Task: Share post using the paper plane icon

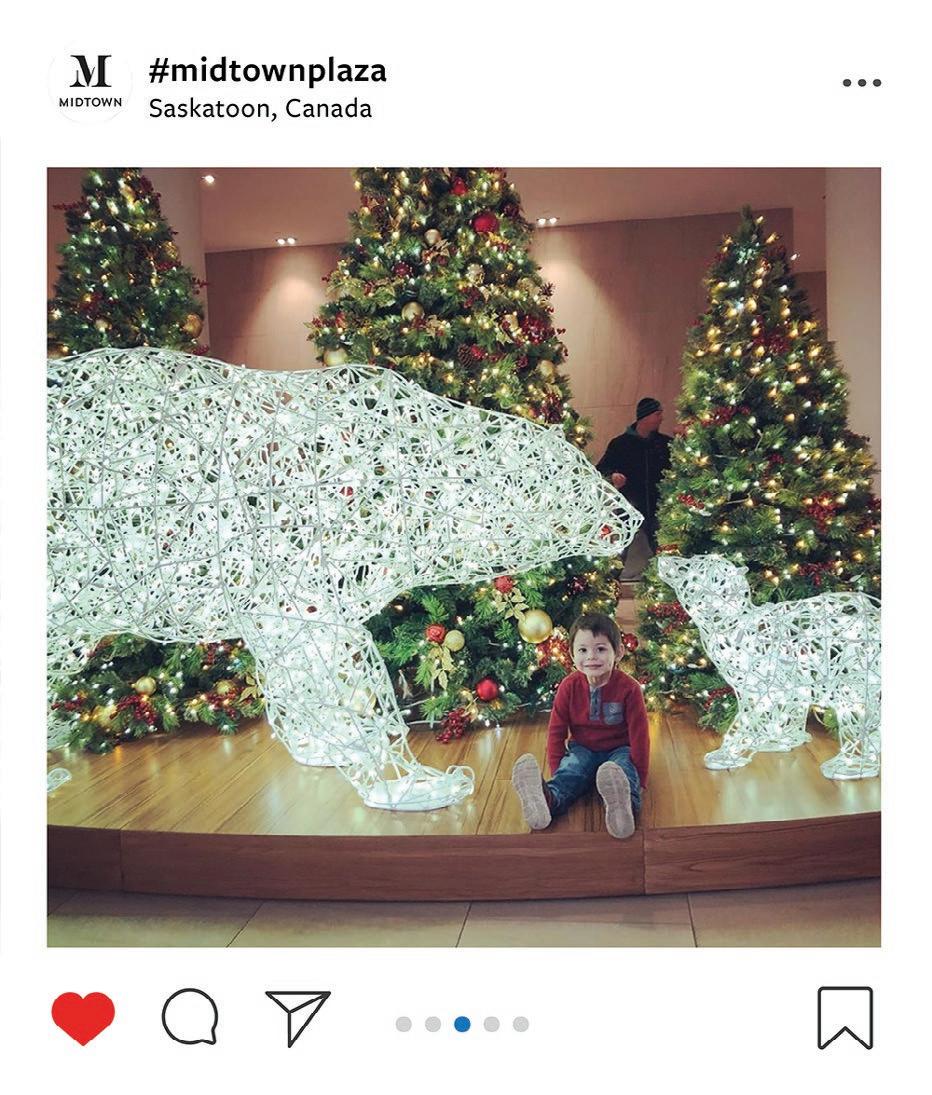Action: (298, 1017)
